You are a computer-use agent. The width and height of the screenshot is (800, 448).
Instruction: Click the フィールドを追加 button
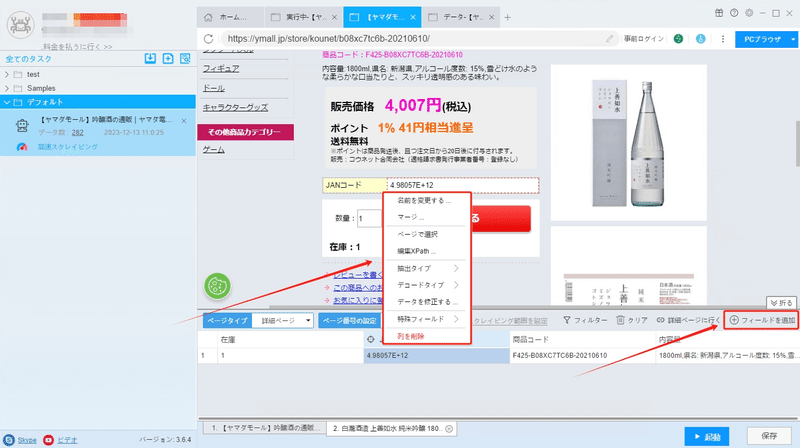pyautogui.click(x=761, y=320)
